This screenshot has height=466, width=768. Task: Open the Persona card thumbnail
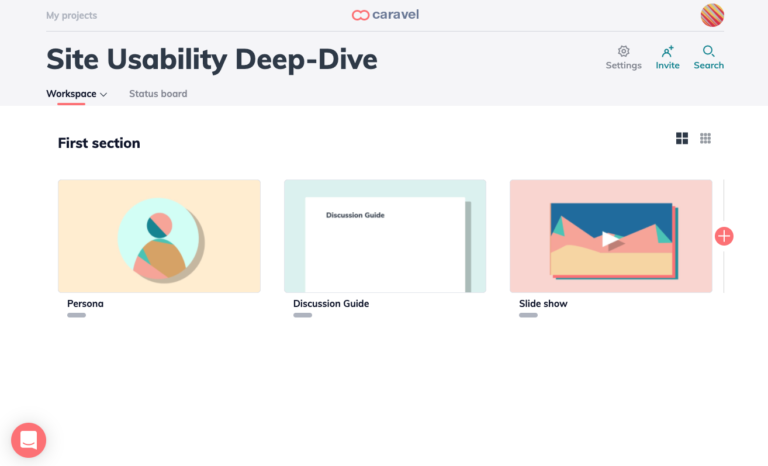159,236
